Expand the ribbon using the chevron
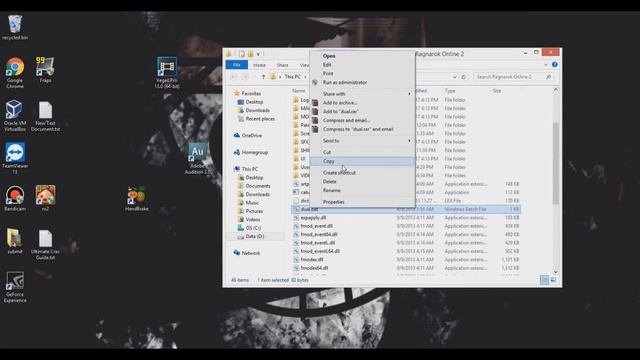This screenshot has height=360, width=640. click(546, 64)
